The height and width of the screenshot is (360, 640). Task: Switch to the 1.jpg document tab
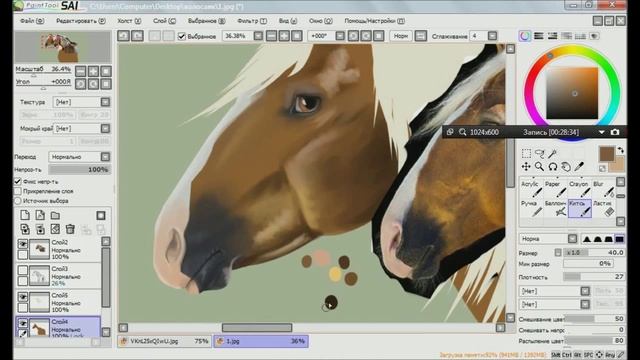(261, 341)
